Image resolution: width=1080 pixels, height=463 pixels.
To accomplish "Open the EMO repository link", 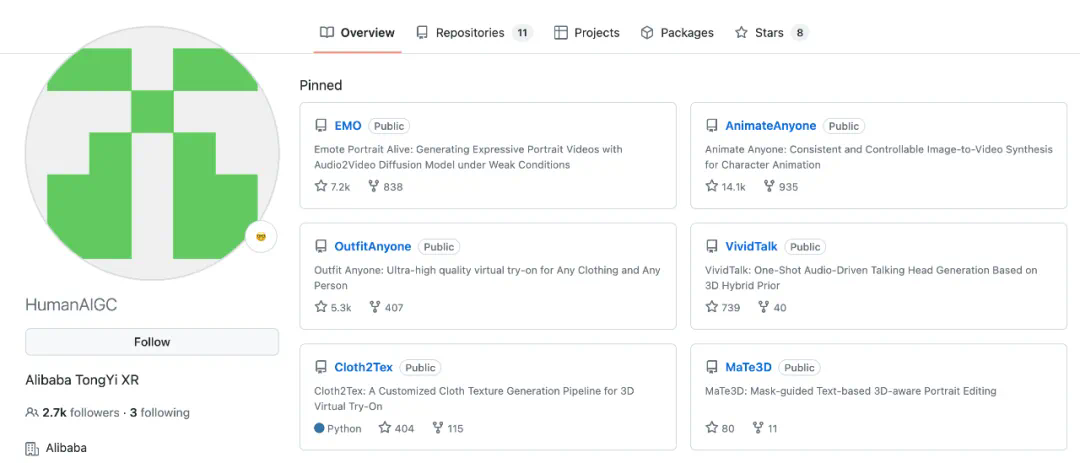I will click(348, 126).
